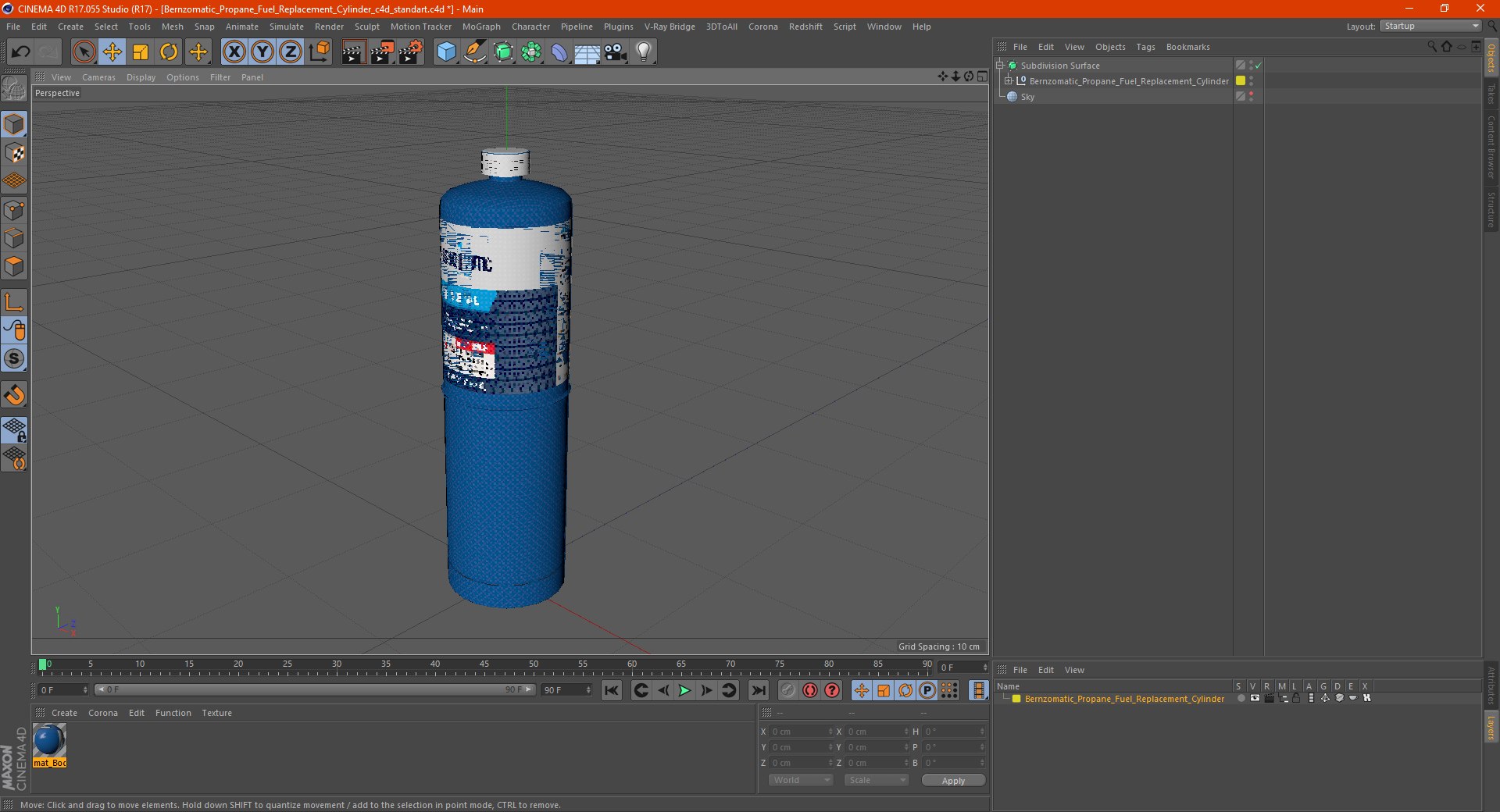
Task: Toggle Z axis lock
Action: tap(291, 52)
